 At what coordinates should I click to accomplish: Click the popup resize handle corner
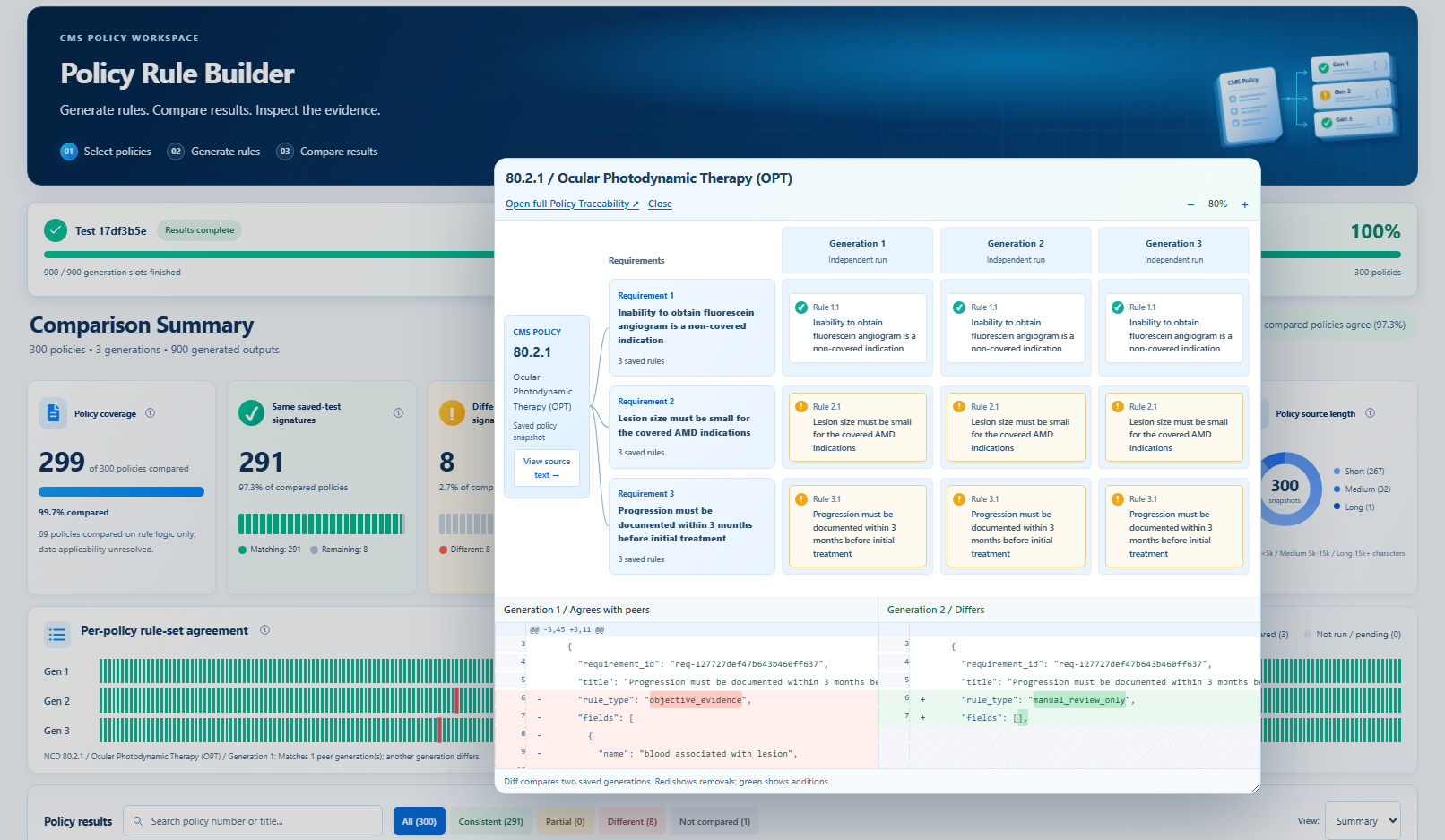pyautogui.click(x=1254, y=788)
